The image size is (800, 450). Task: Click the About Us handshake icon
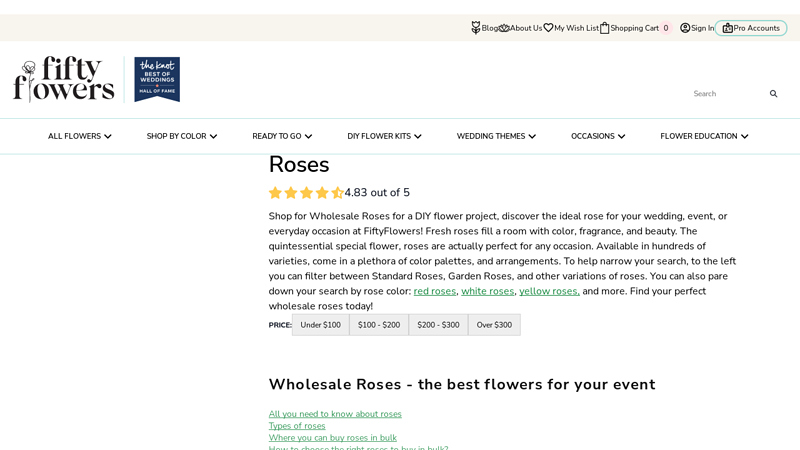point(504,28)
